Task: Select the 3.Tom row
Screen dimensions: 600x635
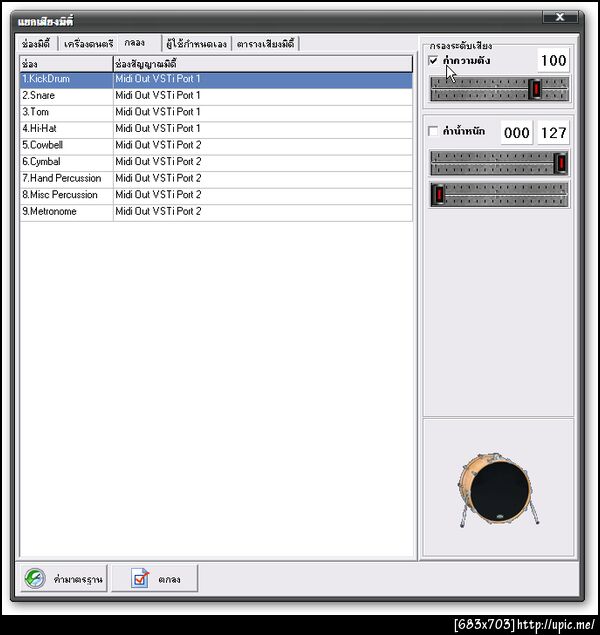Action: 216,113
